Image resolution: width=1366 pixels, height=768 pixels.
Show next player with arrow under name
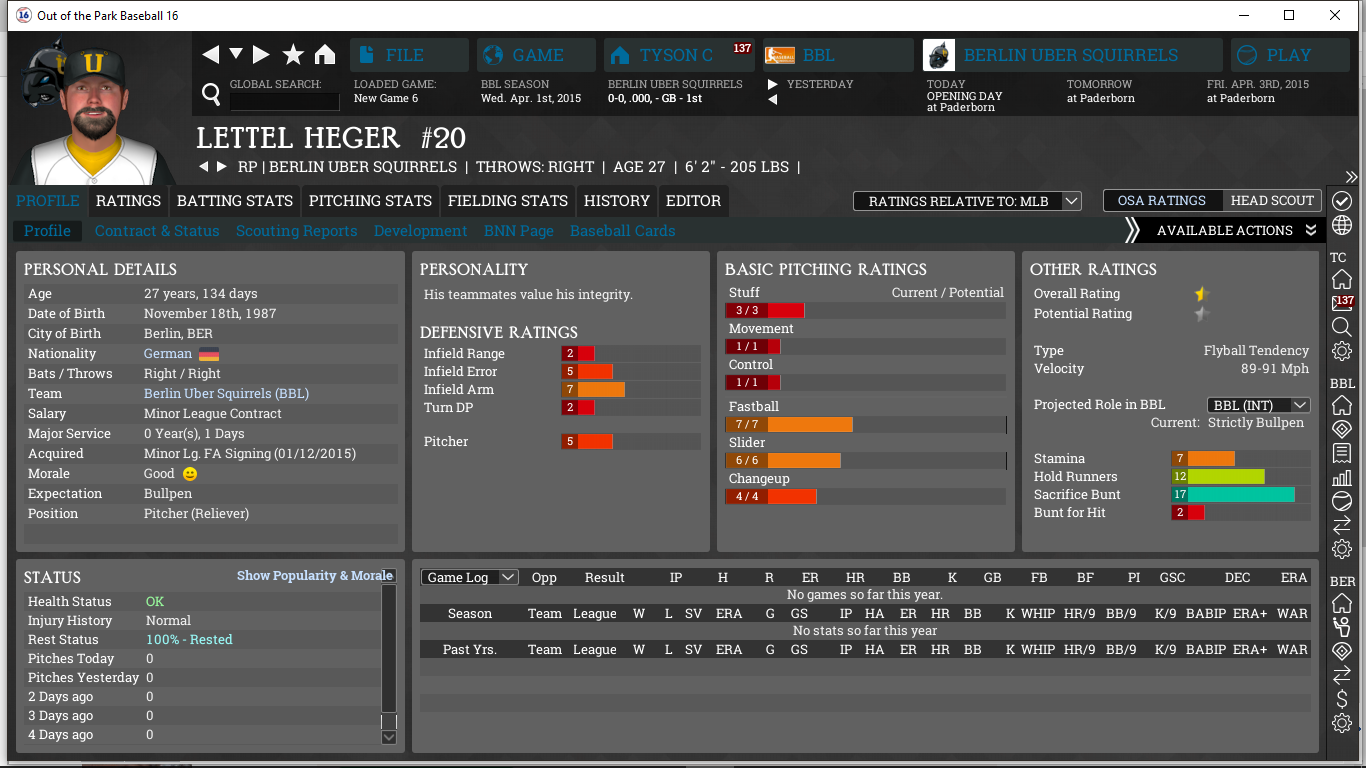[x=221, y=167]
